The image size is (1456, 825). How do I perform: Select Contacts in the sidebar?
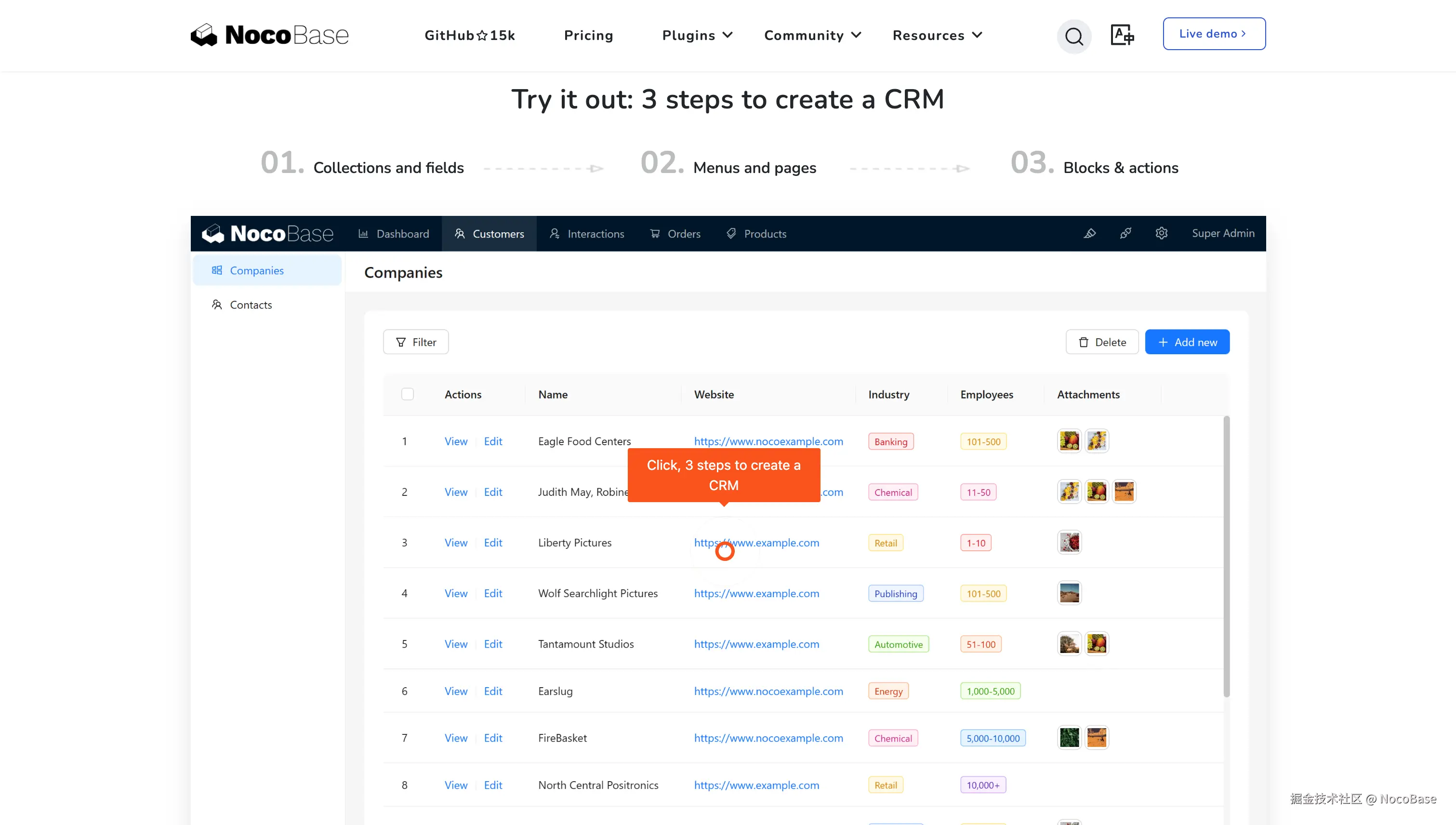click(251, 305)
